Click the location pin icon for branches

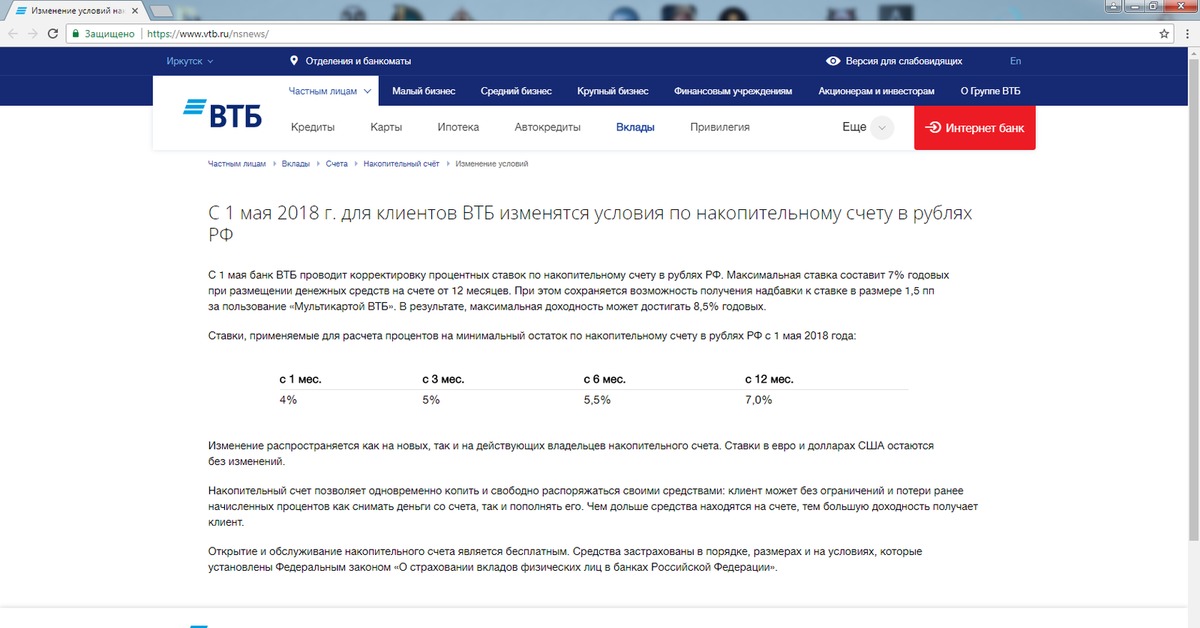pyautogui.click(x=294, y=61)
